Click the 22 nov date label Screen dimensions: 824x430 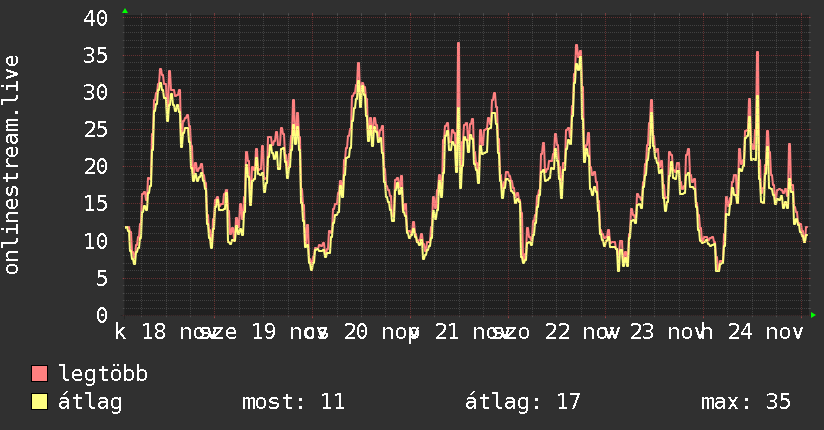point(582,332)
